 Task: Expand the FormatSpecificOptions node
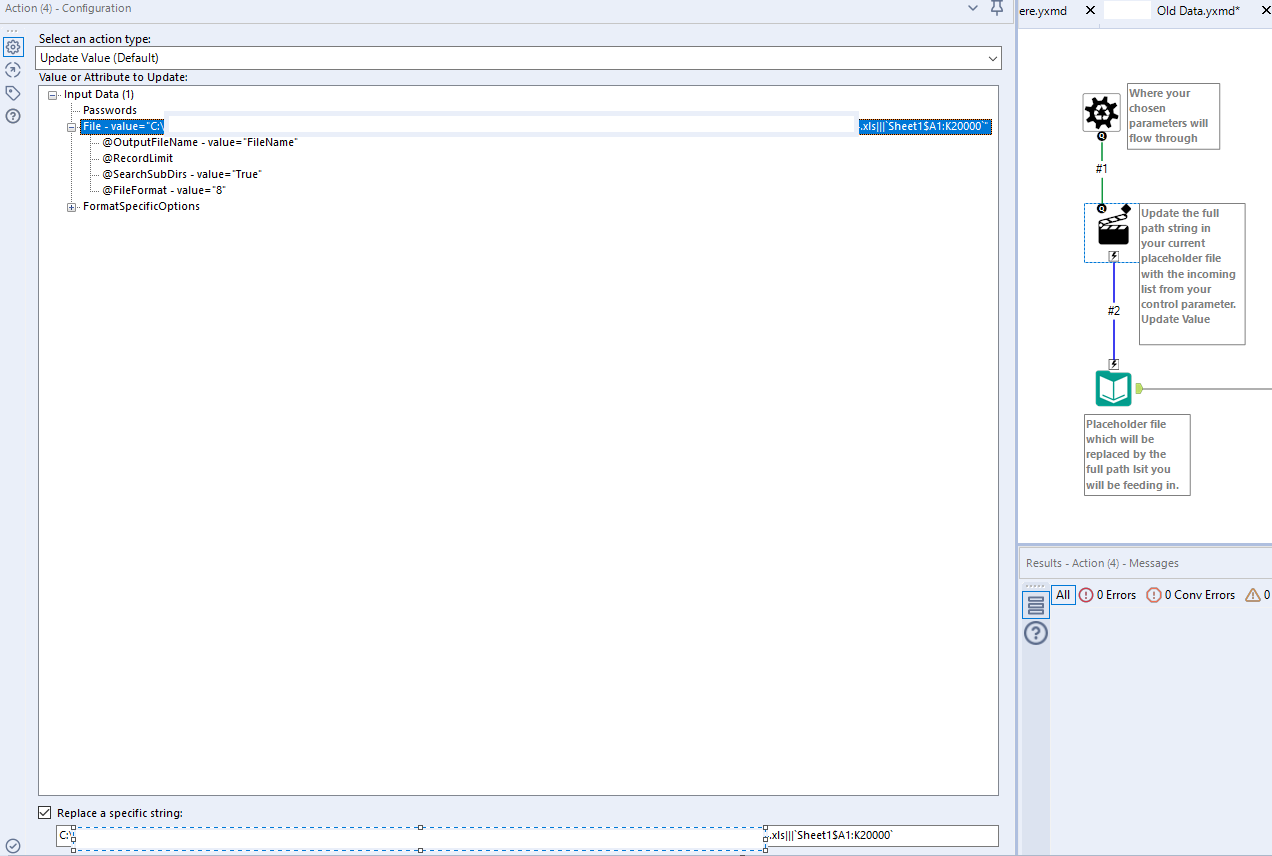tap(71, 206)
